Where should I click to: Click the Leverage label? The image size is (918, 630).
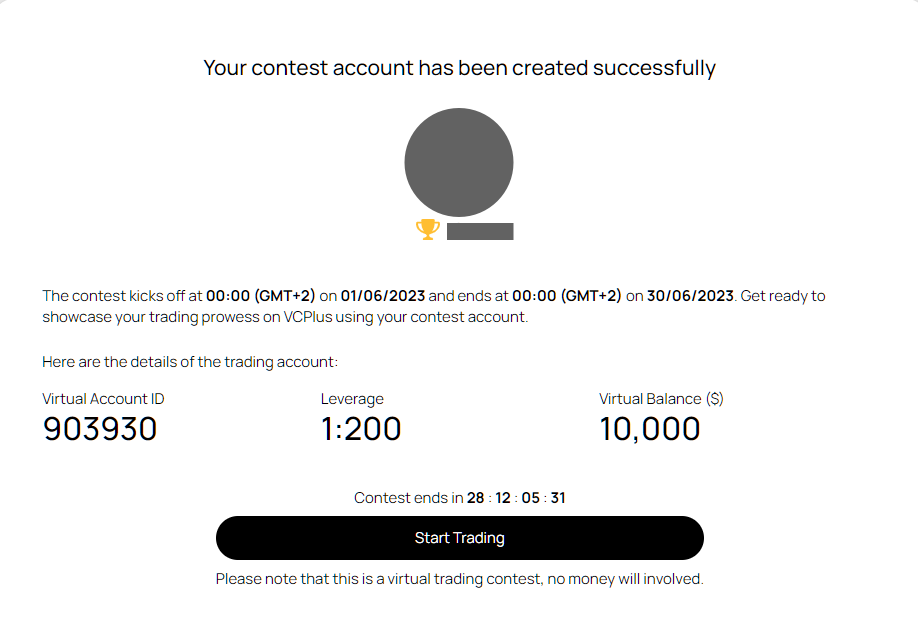tap(352, 399)
